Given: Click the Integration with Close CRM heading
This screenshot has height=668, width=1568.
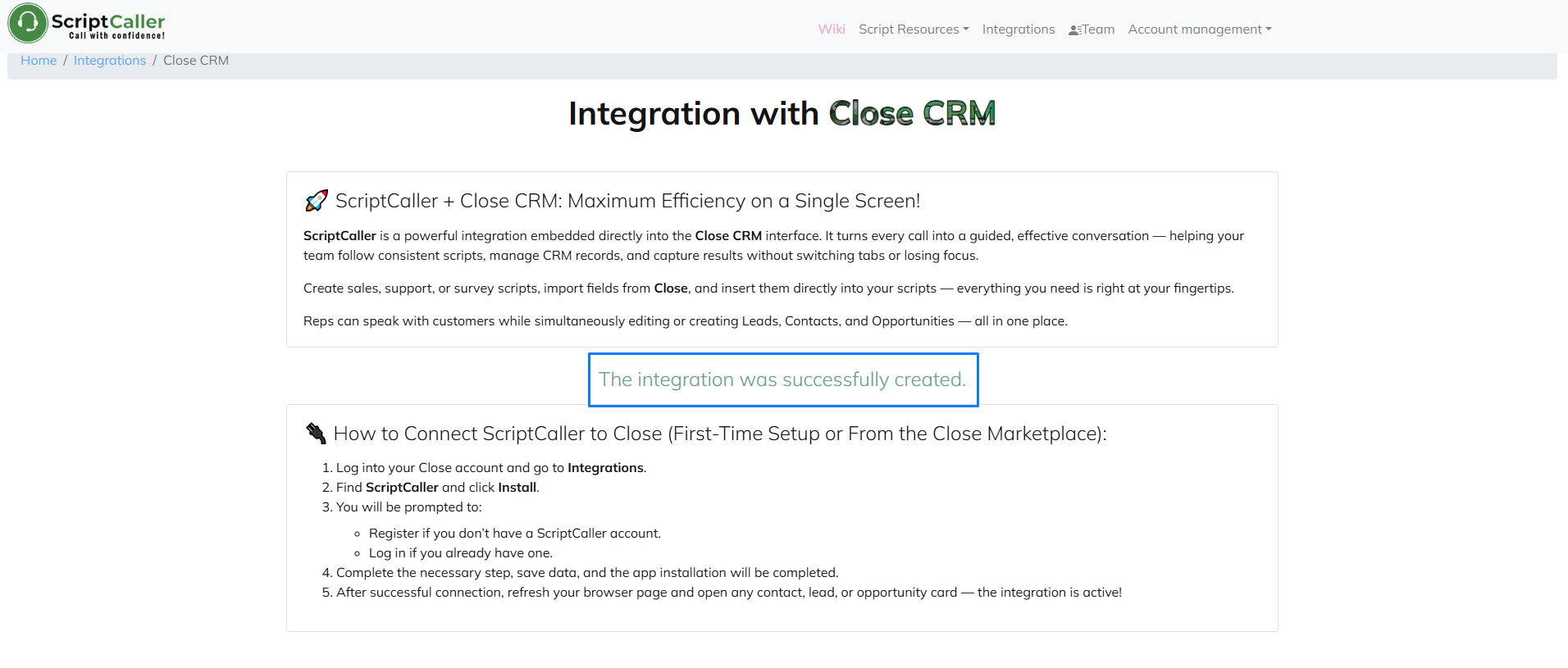Looking at the screenshot, I should click(x=782, y=113).
